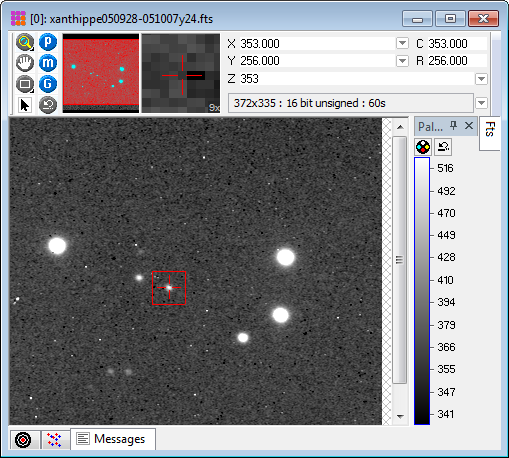Screen dimensions: 509x458
Task: Click the blue P button
Action: (x=48, y=42)
